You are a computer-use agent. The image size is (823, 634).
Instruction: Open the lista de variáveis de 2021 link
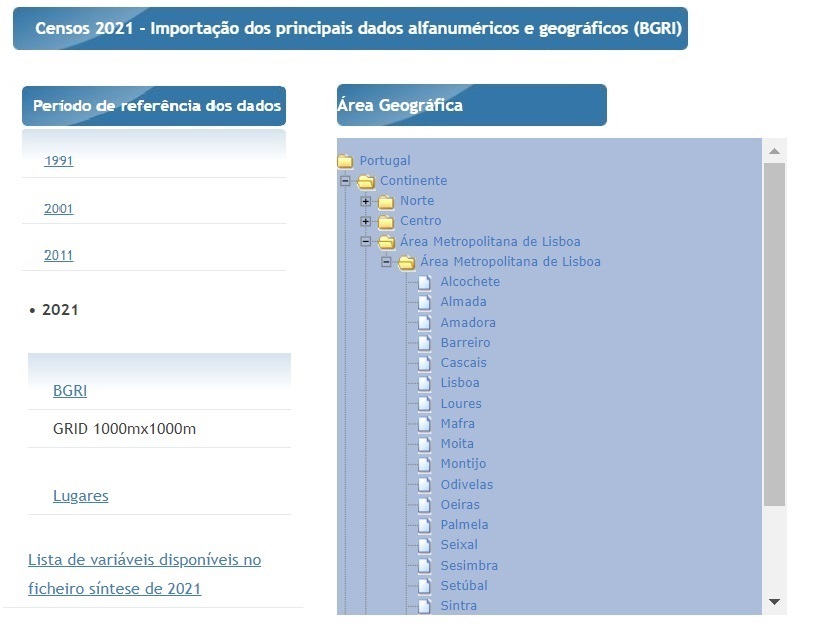(x=143, y=559)
